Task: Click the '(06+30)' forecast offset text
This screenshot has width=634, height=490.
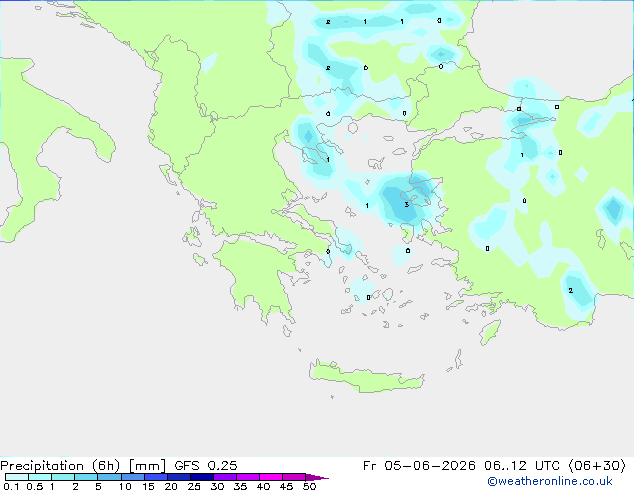Action: 597,466
